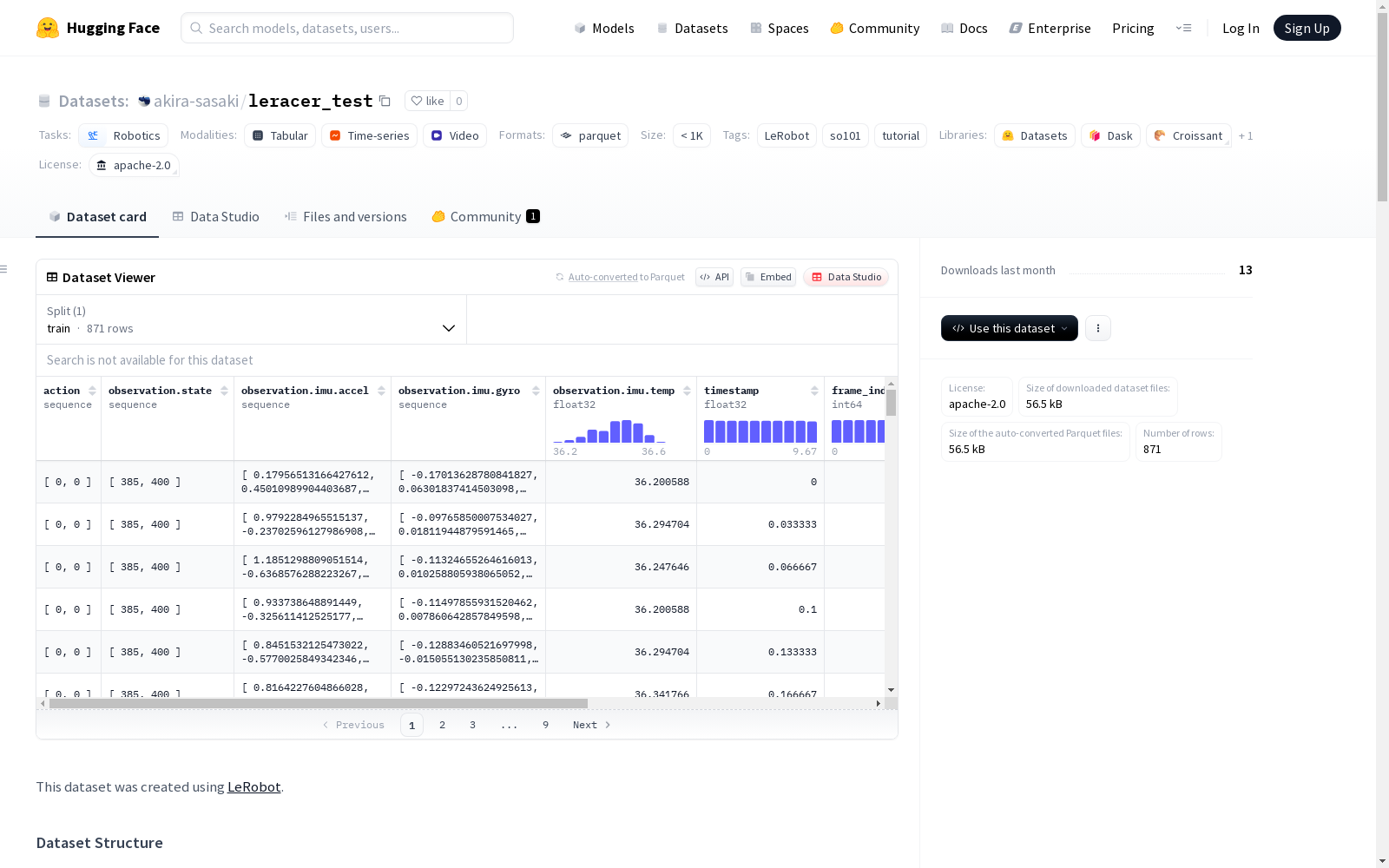Viewport: 1389px width, 868px height.
Task: Click the table vertical scrollbar thumb
Action: (x=892, y=403)
